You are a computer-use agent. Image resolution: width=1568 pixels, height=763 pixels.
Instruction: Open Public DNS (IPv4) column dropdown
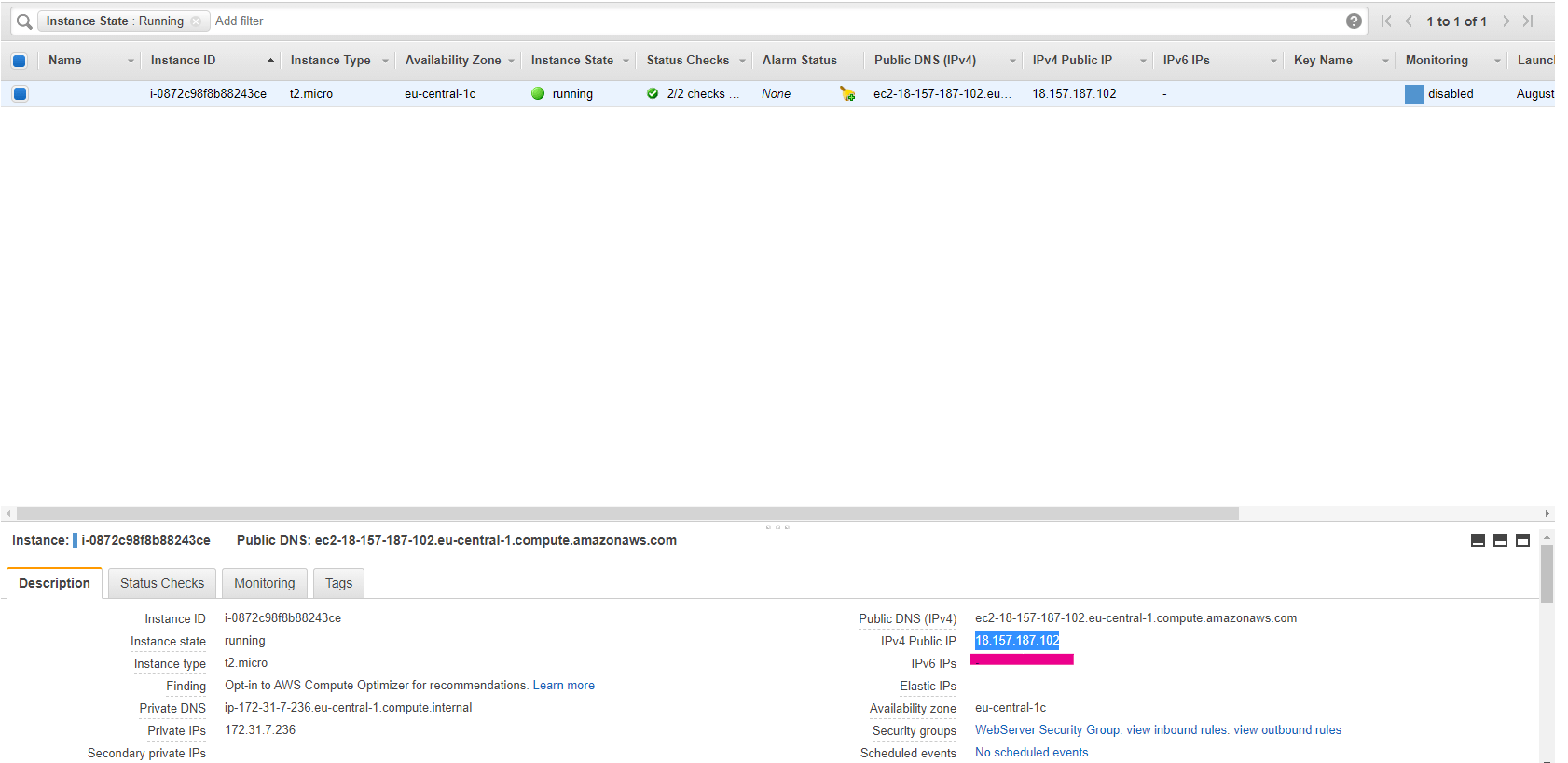(x=1012, y=62)
